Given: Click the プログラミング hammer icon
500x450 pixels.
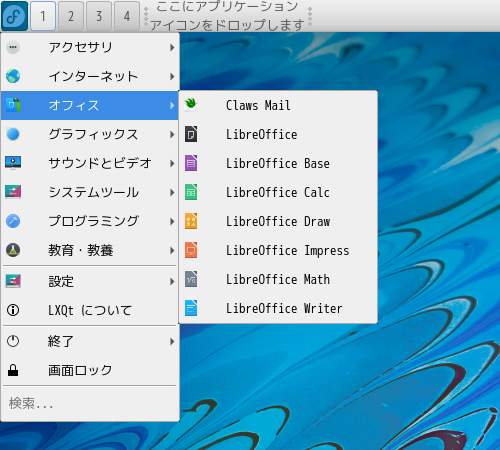Looking at the screenshot, I should click(x=13, y=221).
